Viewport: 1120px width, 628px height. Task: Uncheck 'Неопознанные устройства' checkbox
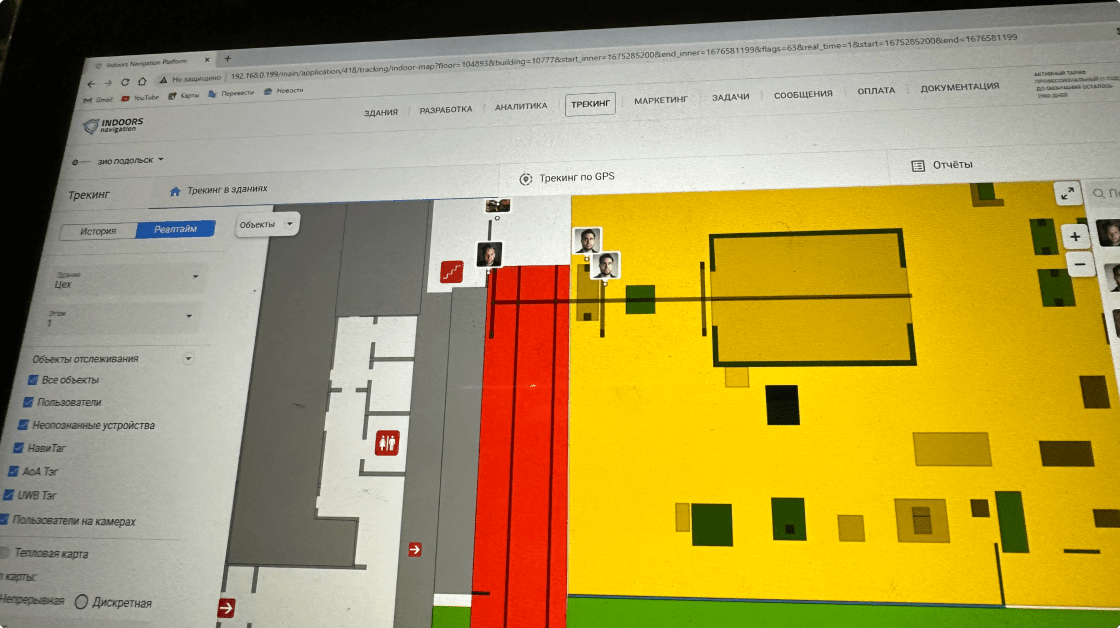tap(23, 425)
